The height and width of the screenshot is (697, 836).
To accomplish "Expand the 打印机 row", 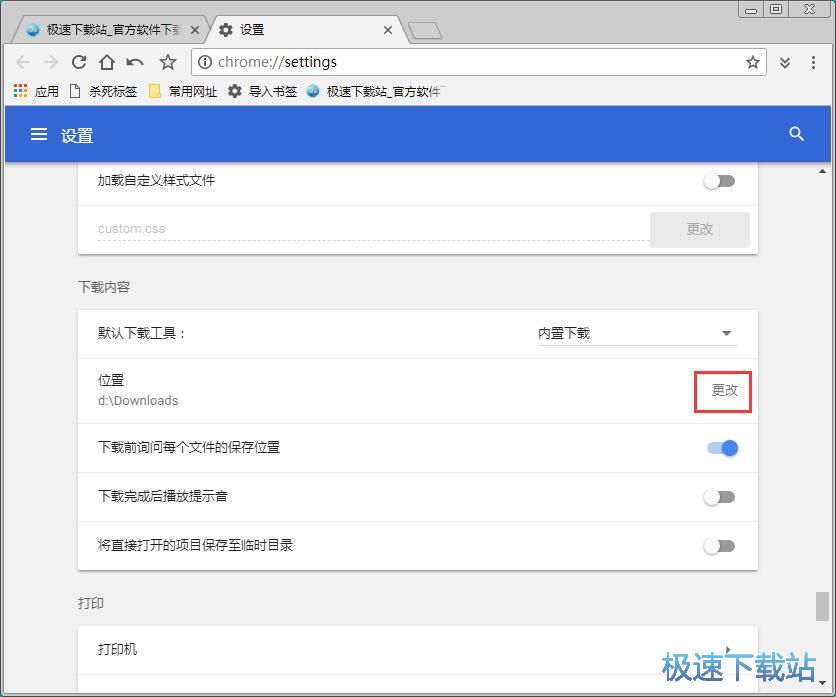I will click(417, 650).
